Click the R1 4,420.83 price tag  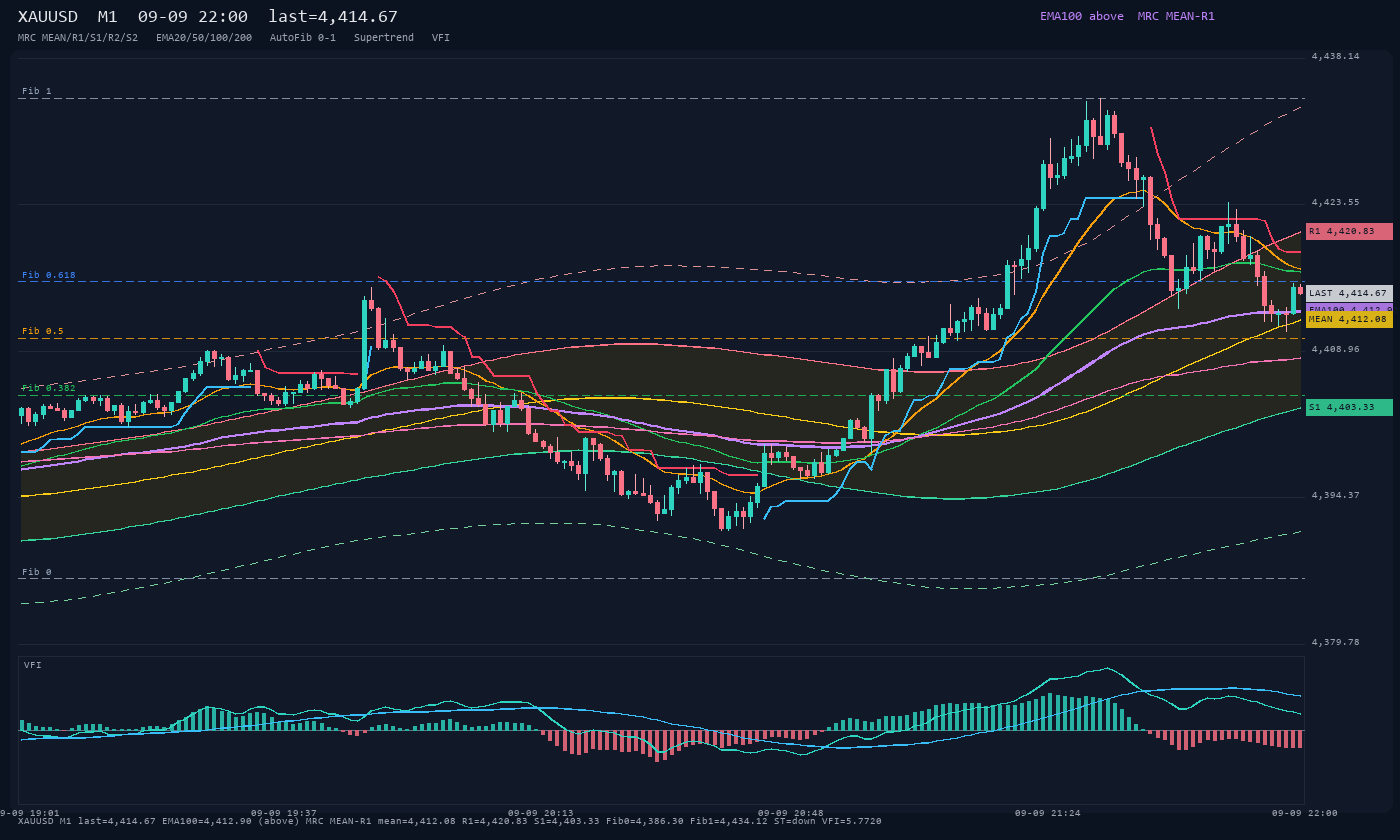tap(1349, 231)
